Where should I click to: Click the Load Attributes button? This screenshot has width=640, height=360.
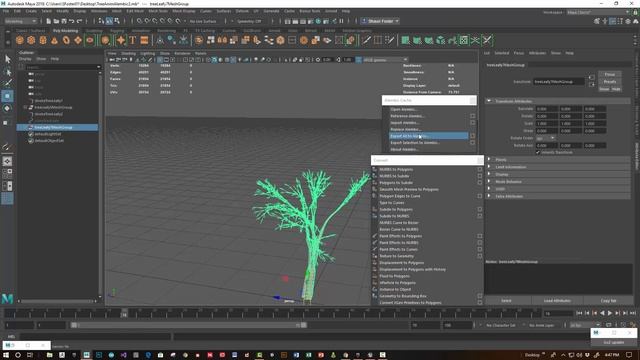point(557,301)
